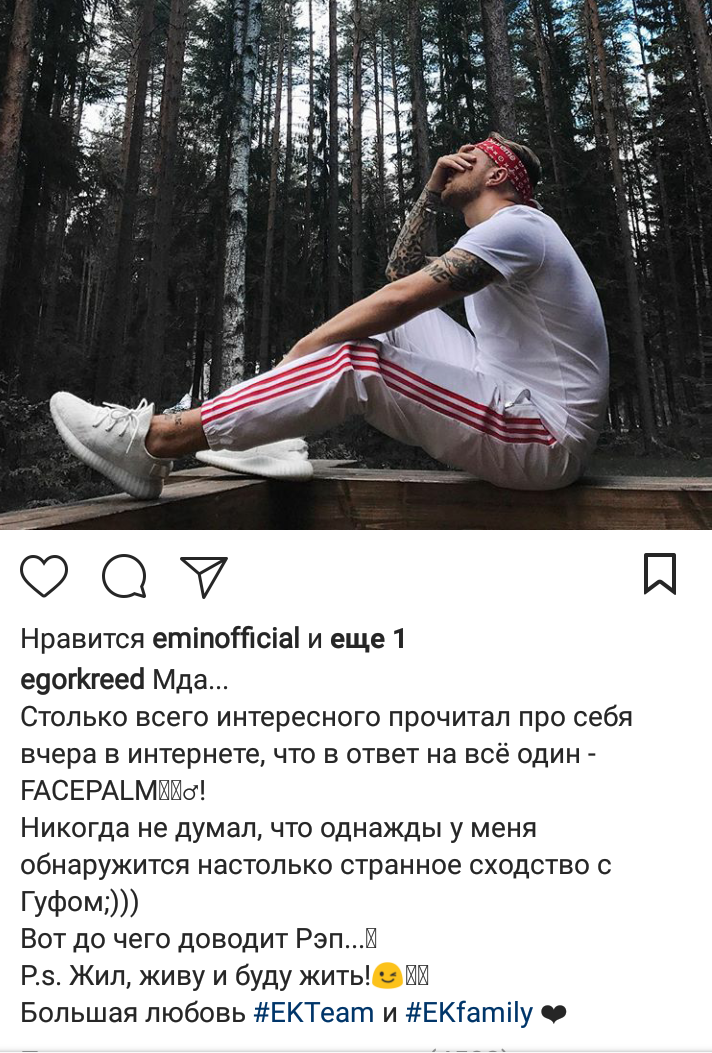This screenshot has width=712, height=1053.
Task: Open the #EKTeam hashtag
Action: (x=314, y=1013)
